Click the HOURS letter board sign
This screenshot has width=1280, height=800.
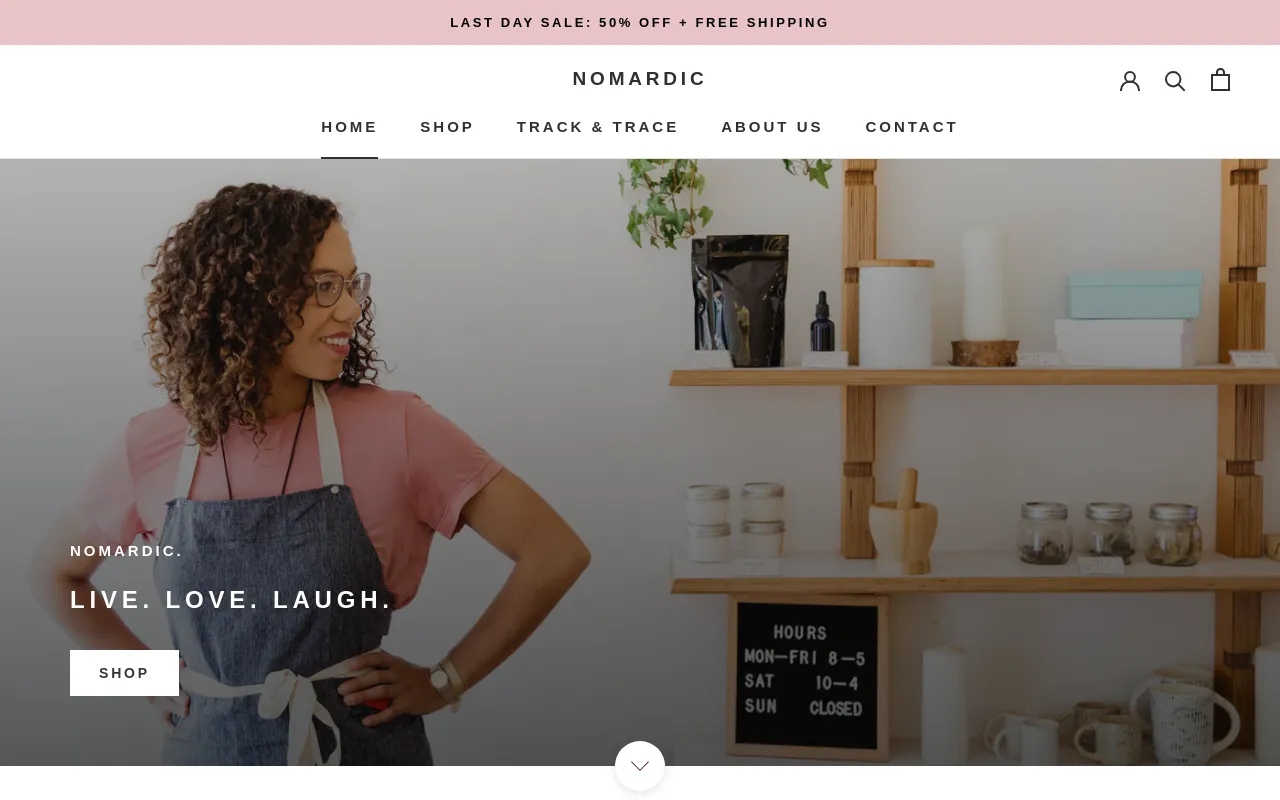(807, 675)
